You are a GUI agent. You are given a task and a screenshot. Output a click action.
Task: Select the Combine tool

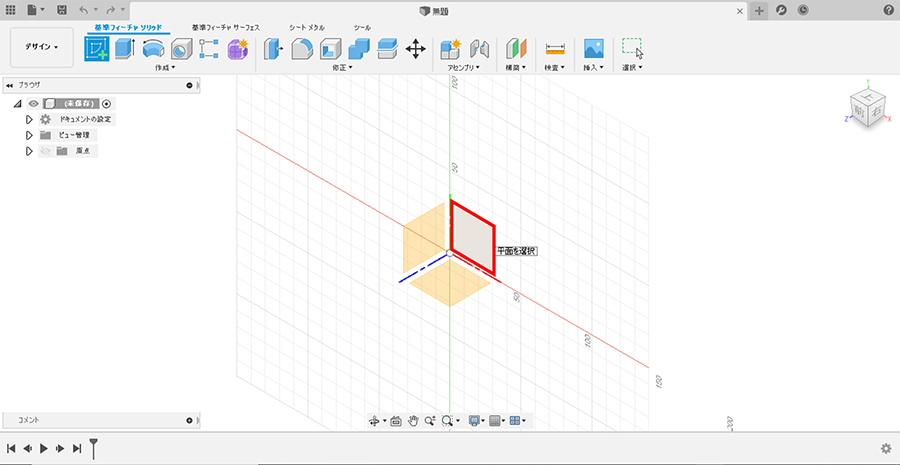pyautogui.click(x=359, y=49)
